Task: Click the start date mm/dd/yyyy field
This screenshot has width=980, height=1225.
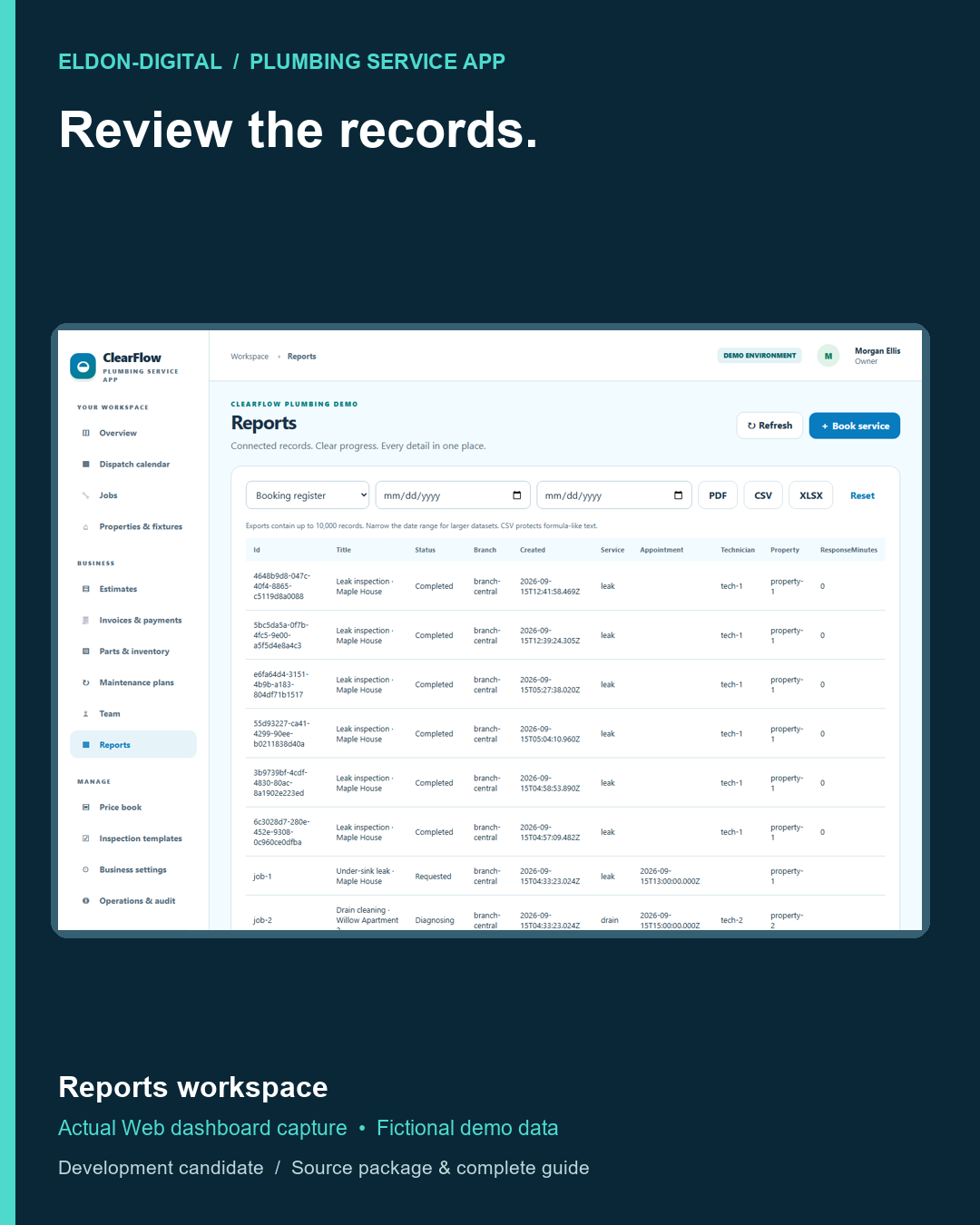Action: (453, 495)
